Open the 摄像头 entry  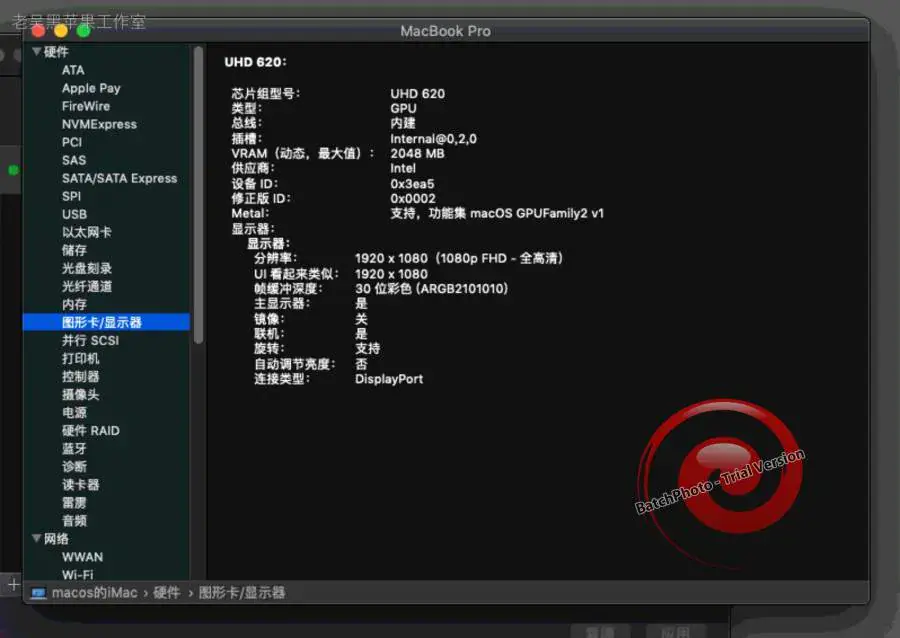pos(81,395)
